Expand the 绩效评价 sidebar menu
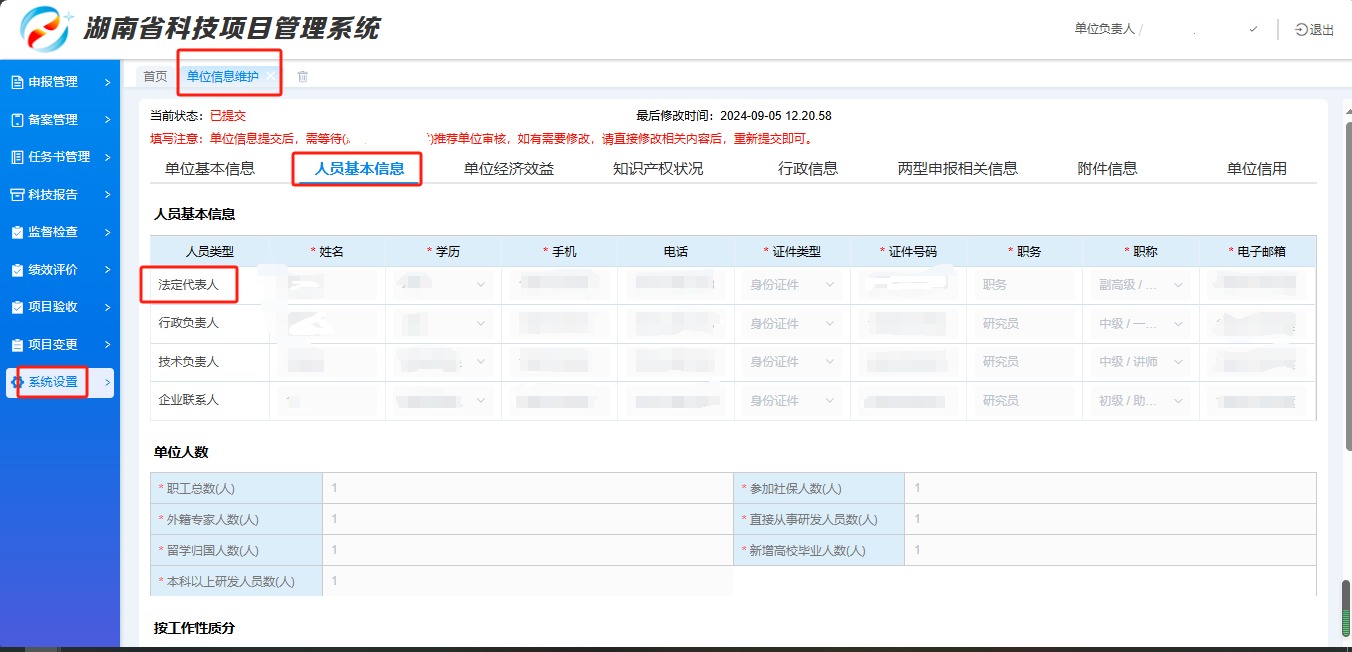 click(x=107, y=270)
